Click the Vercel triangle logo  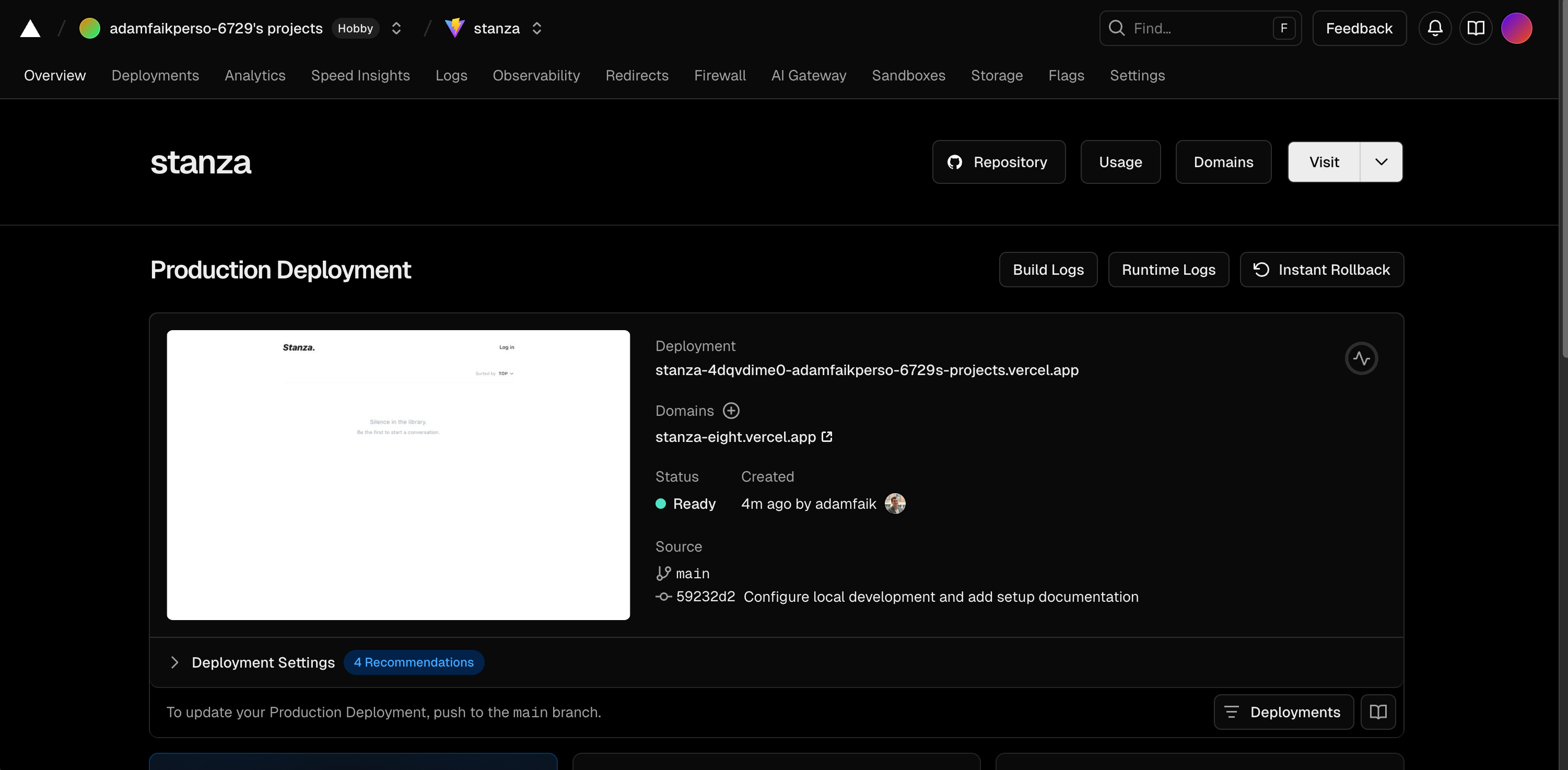30,29
